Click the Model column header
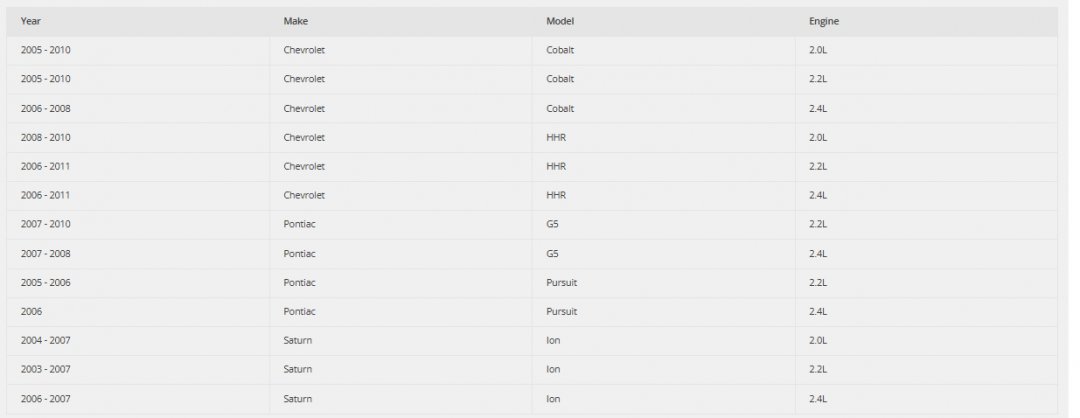The width and height of the screenshot is (1080, 418). [560, 21]
